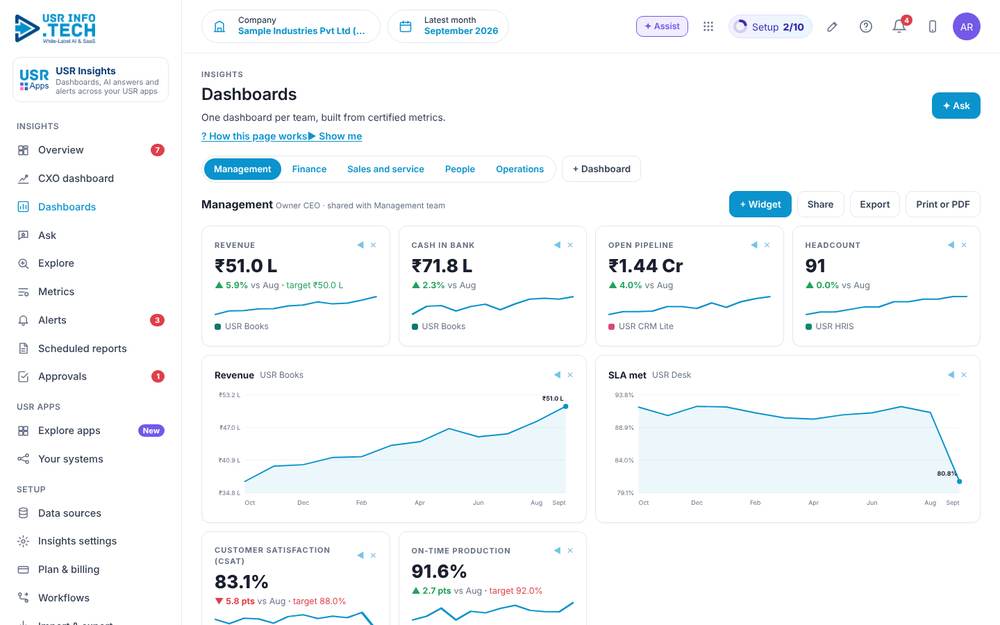Open Alerts in sidebar
The height and width of the screenshot is (625, 1000).
click(x=91, y=320)
